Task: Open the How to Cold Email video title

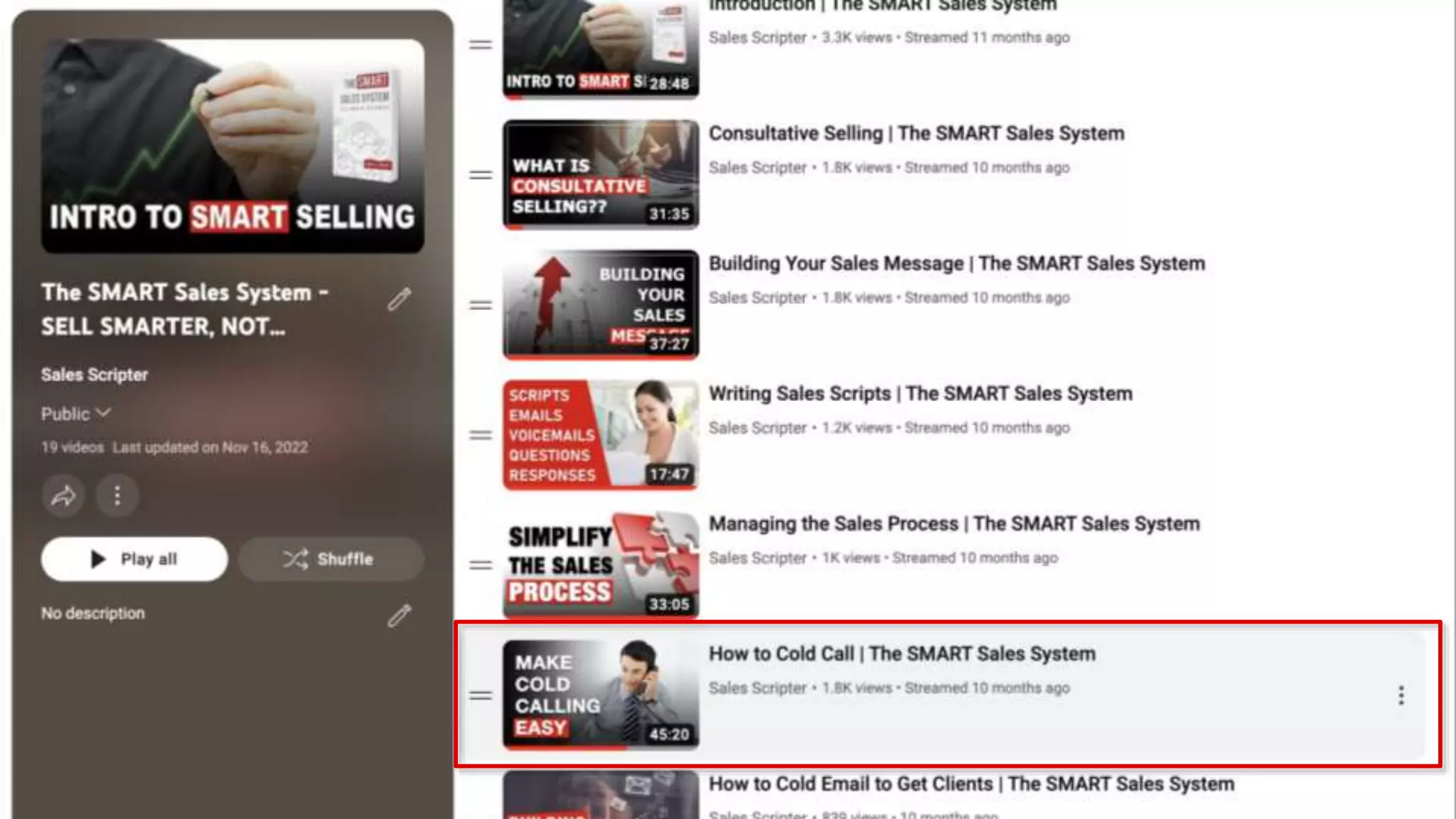Action: point(971,784)
